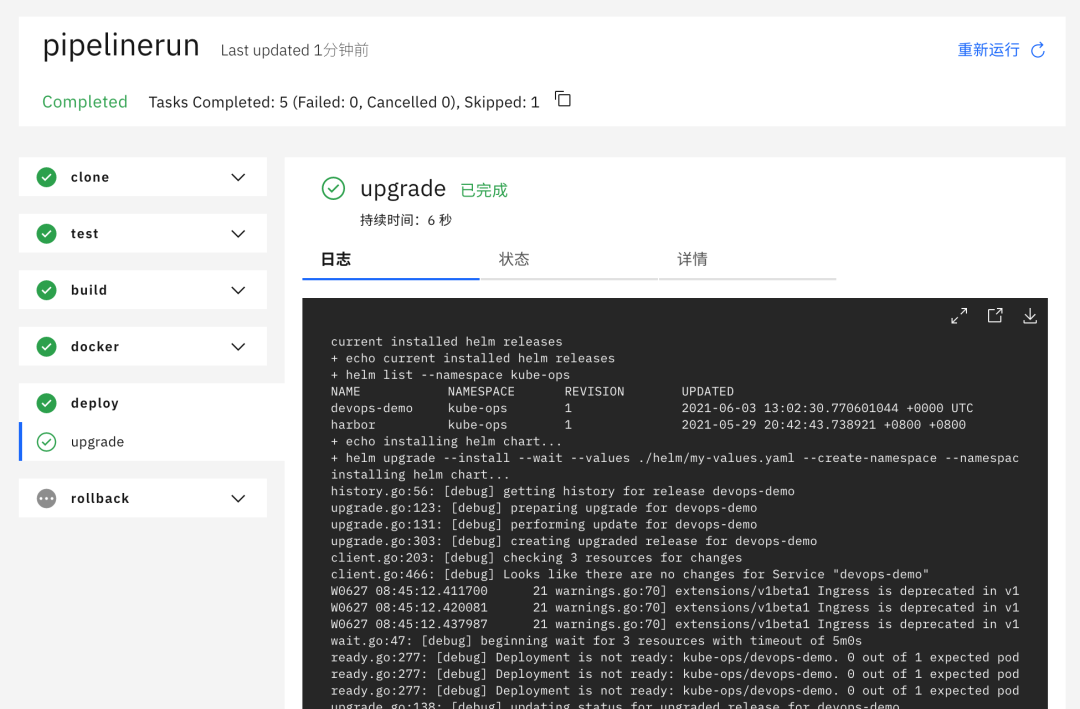Switch to the 日志 logs tab
The height and width of the screenshot is (709, 1080).
(391, 260)
